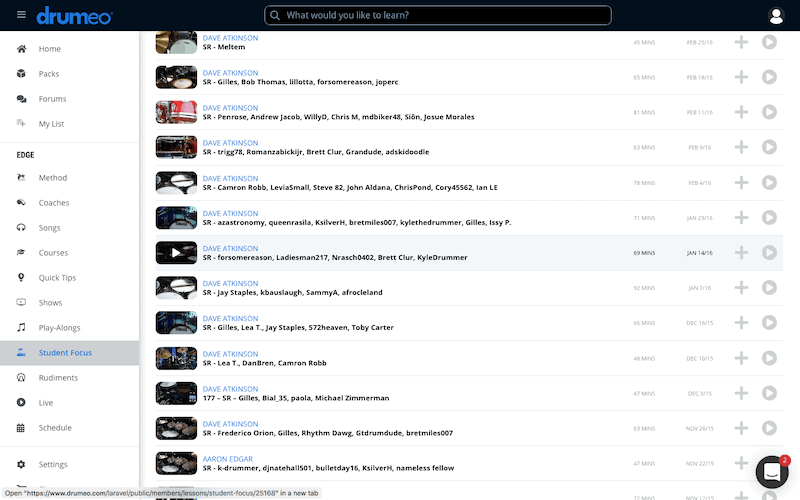The height and width of the screenshot is (500, 800).
Task: Focus the 'What would you like to learn?' search field
Action: click(x=438, y=15)
